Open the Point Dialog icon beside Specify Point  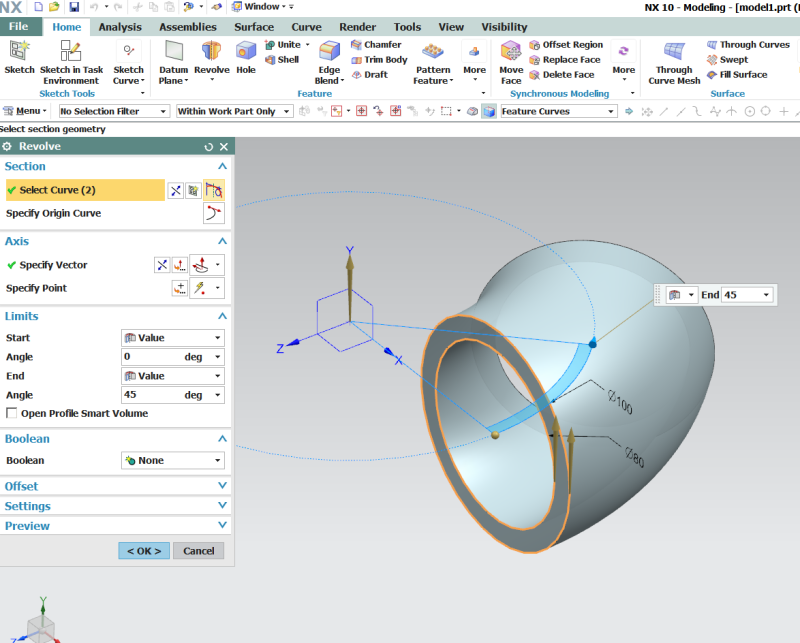179,288
